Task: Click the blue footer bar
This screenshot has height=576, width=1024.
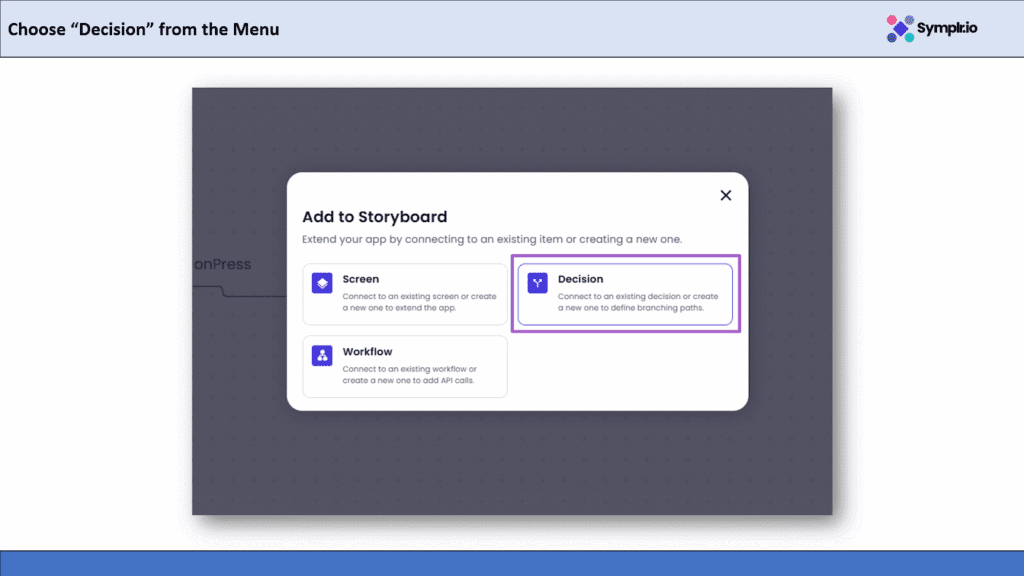Action: (x=512, y=563)
